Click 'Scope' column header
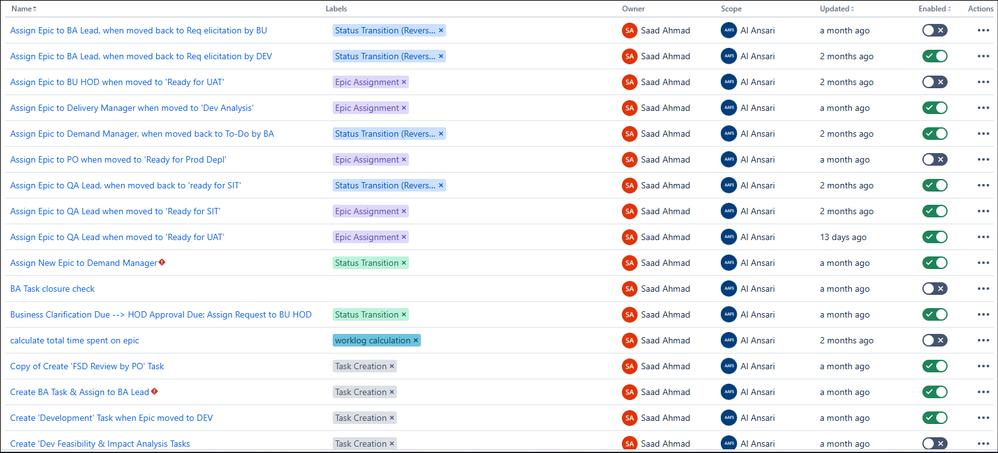The height and width of the screenshot is (453, 998). pyautogui.click(x=731, y=9)
